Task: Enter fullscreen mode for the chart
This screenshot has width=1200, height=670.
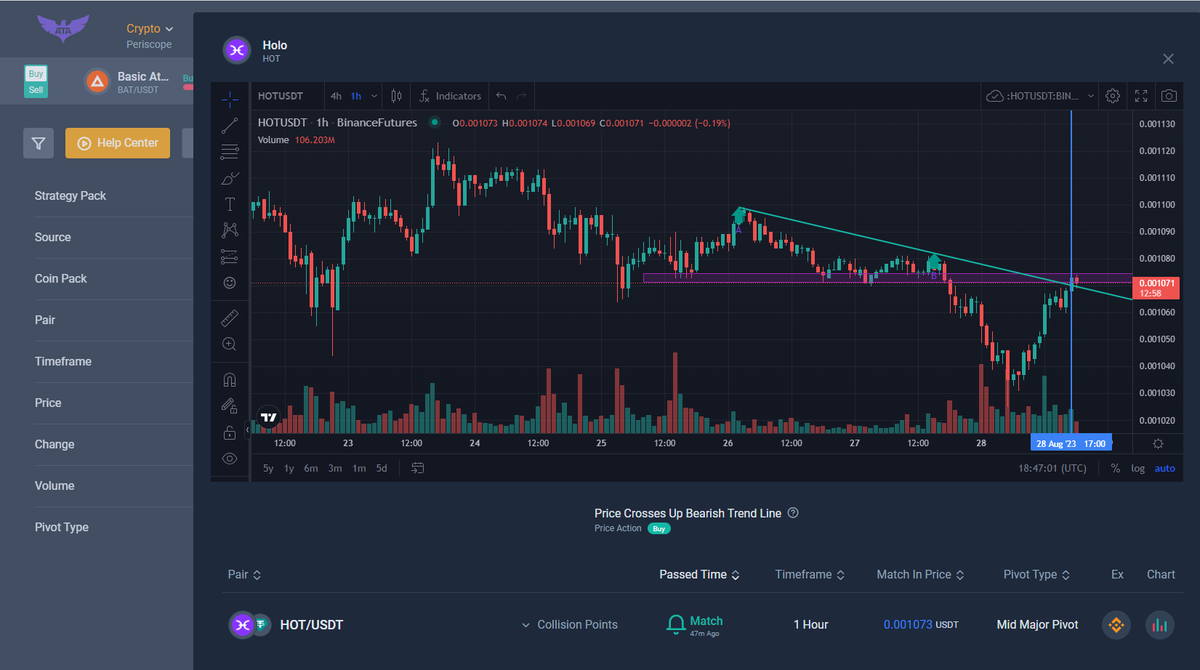Action: point(1141,96)
